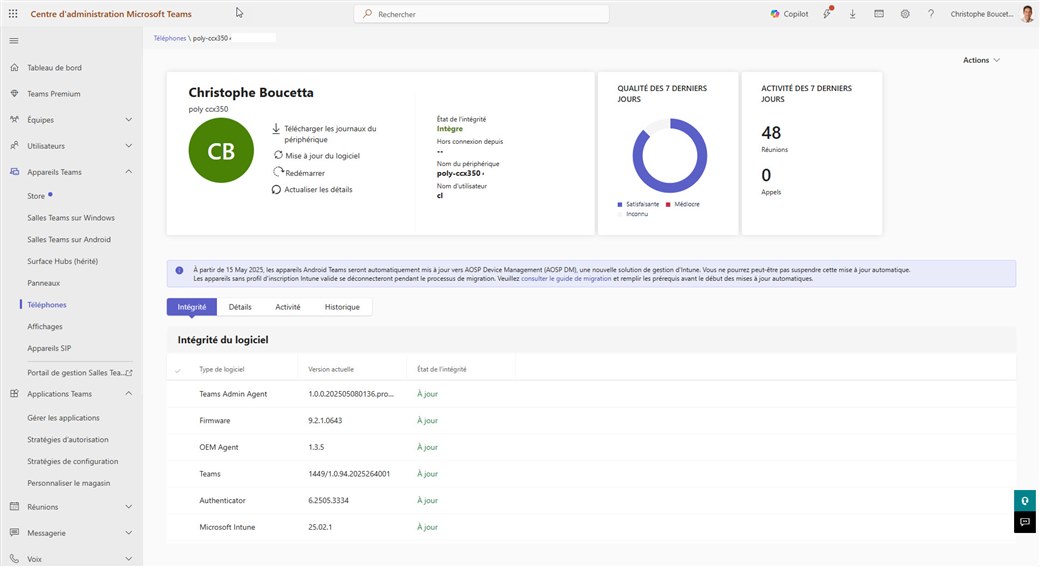Click the help question mark icon

click(931, 14)
